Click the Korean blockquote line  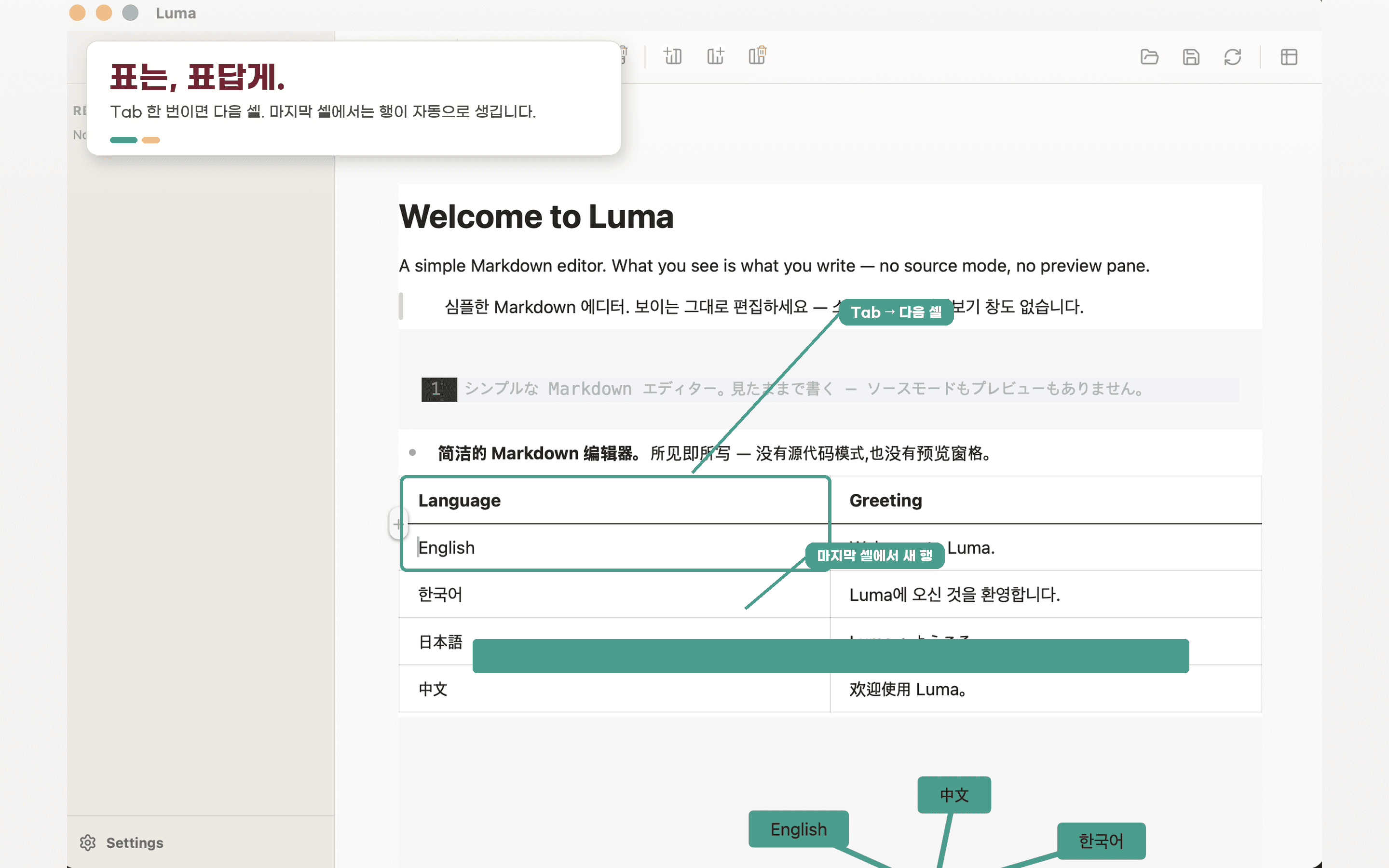[764, 307]
